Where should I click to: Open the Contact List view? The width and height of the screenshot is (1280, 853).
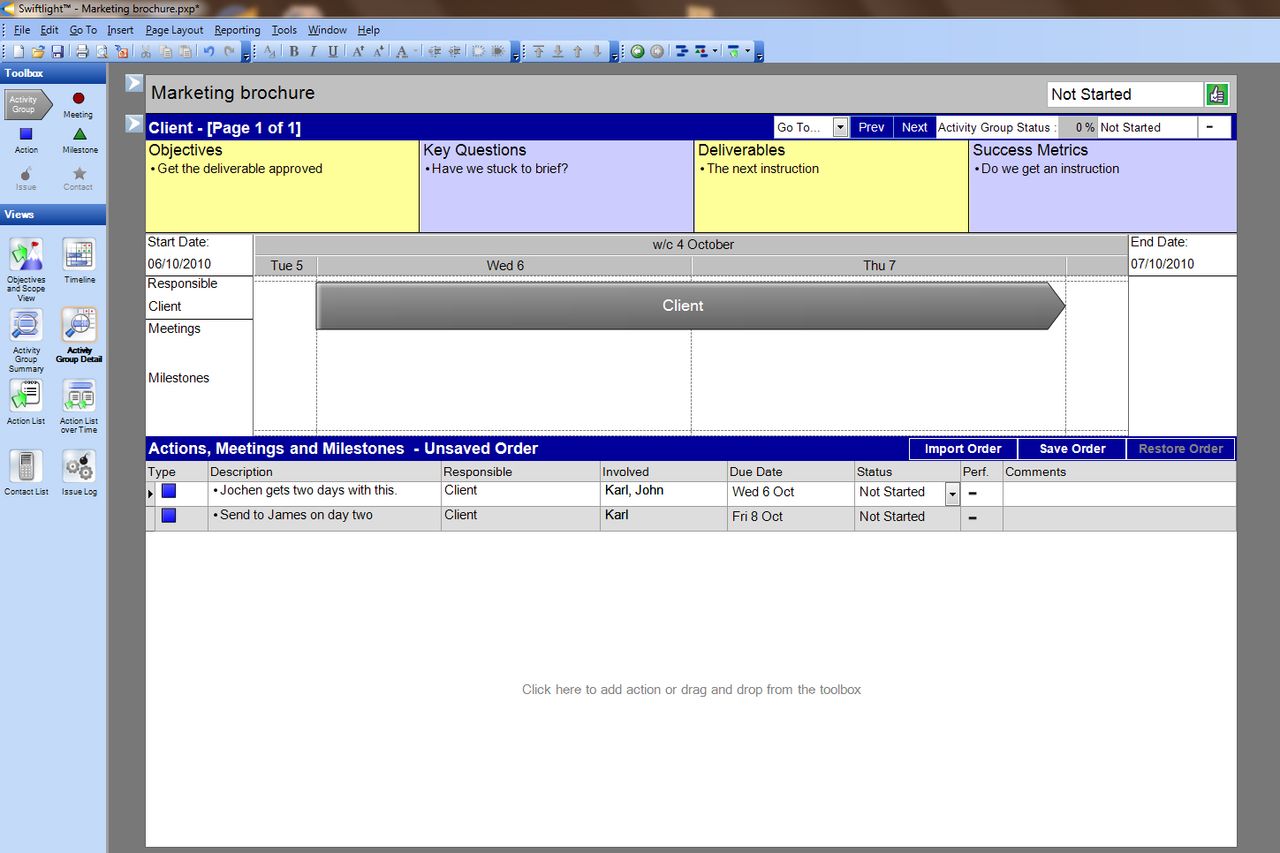click(x=26, y=472)
